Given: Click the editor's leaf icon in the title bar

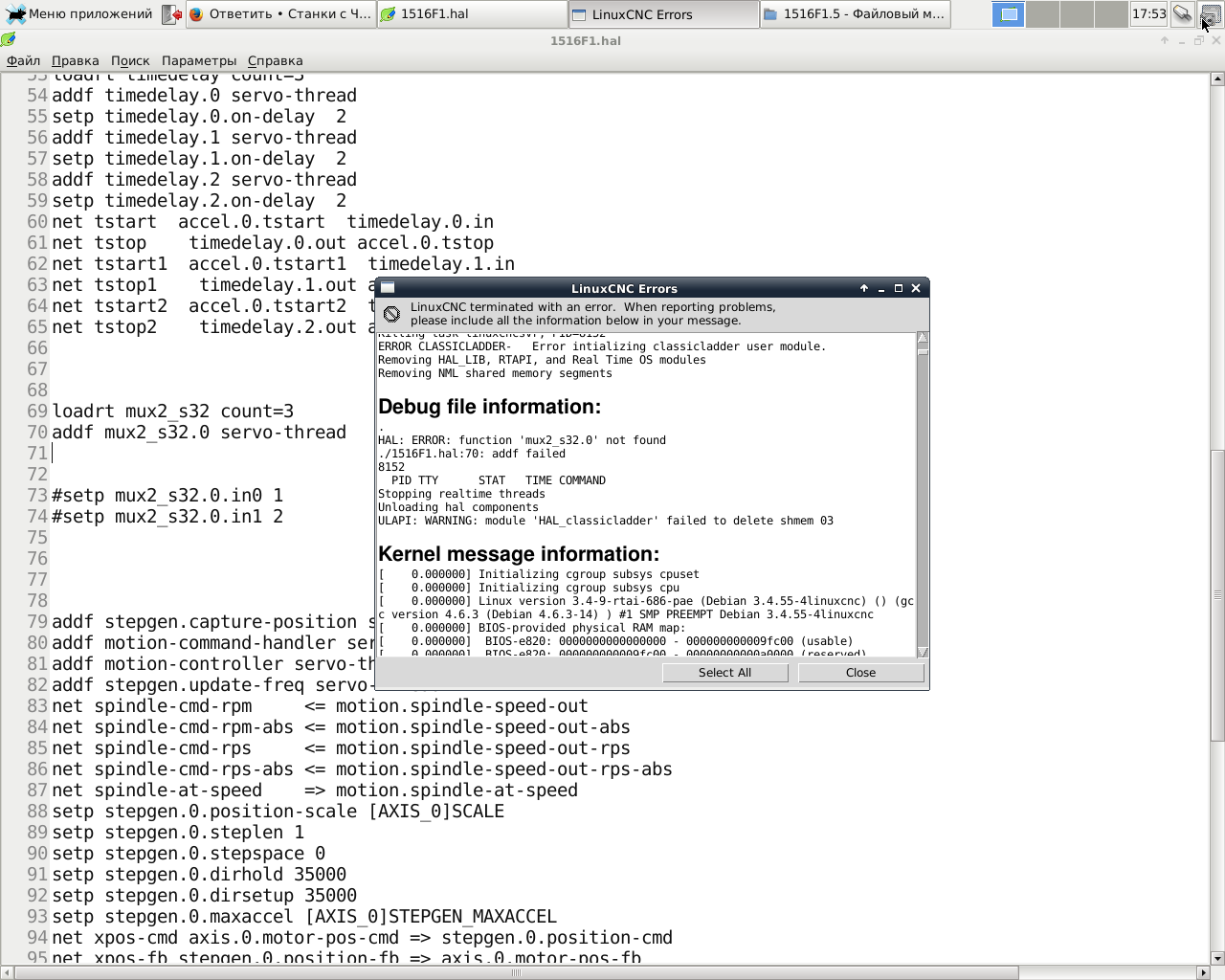Looking at the screenshot, I should [x=9, y=40].
